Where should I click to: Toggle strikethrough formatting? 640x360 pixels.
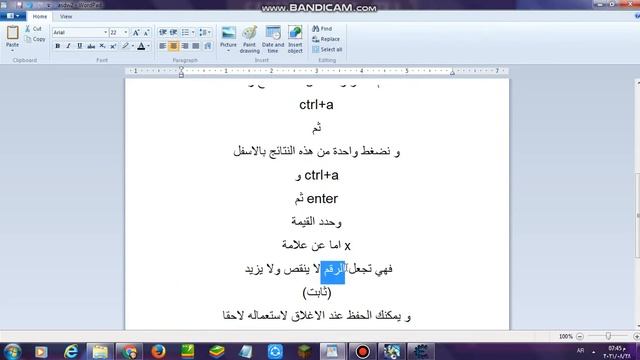[x=91, y=46]
